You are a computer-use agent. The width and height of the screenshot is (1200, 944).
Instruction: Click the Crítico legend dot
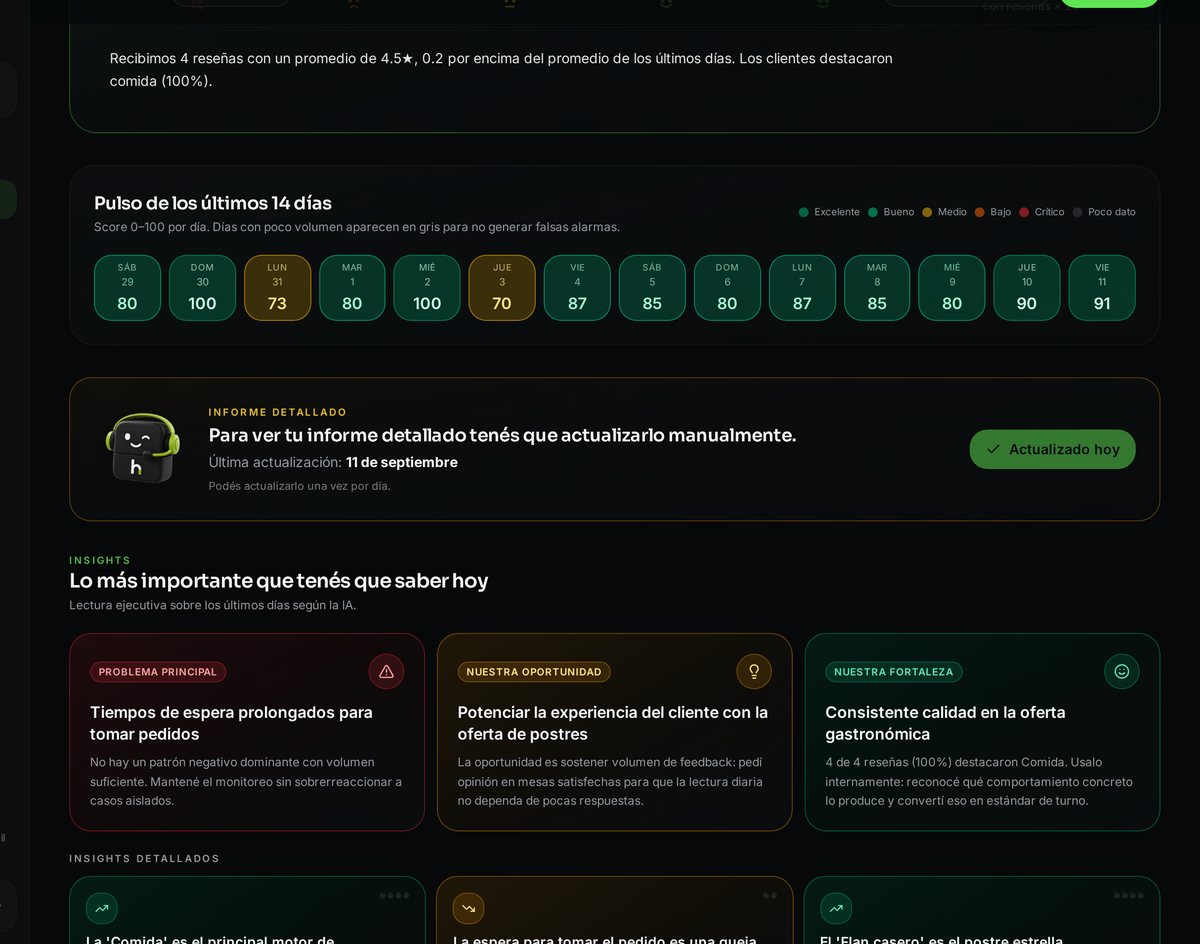(x=1024, y=212)
